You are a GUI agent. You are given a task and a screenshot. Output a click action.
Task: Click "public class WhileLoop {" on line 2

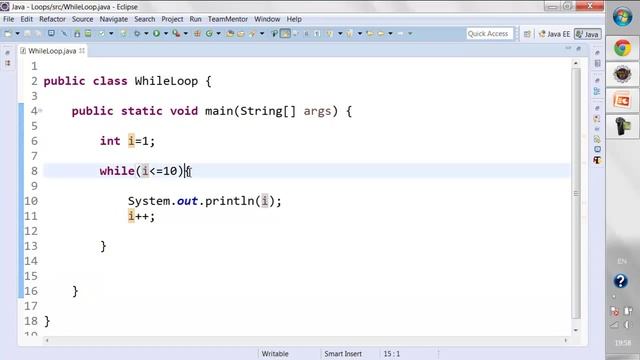(127, 81)
